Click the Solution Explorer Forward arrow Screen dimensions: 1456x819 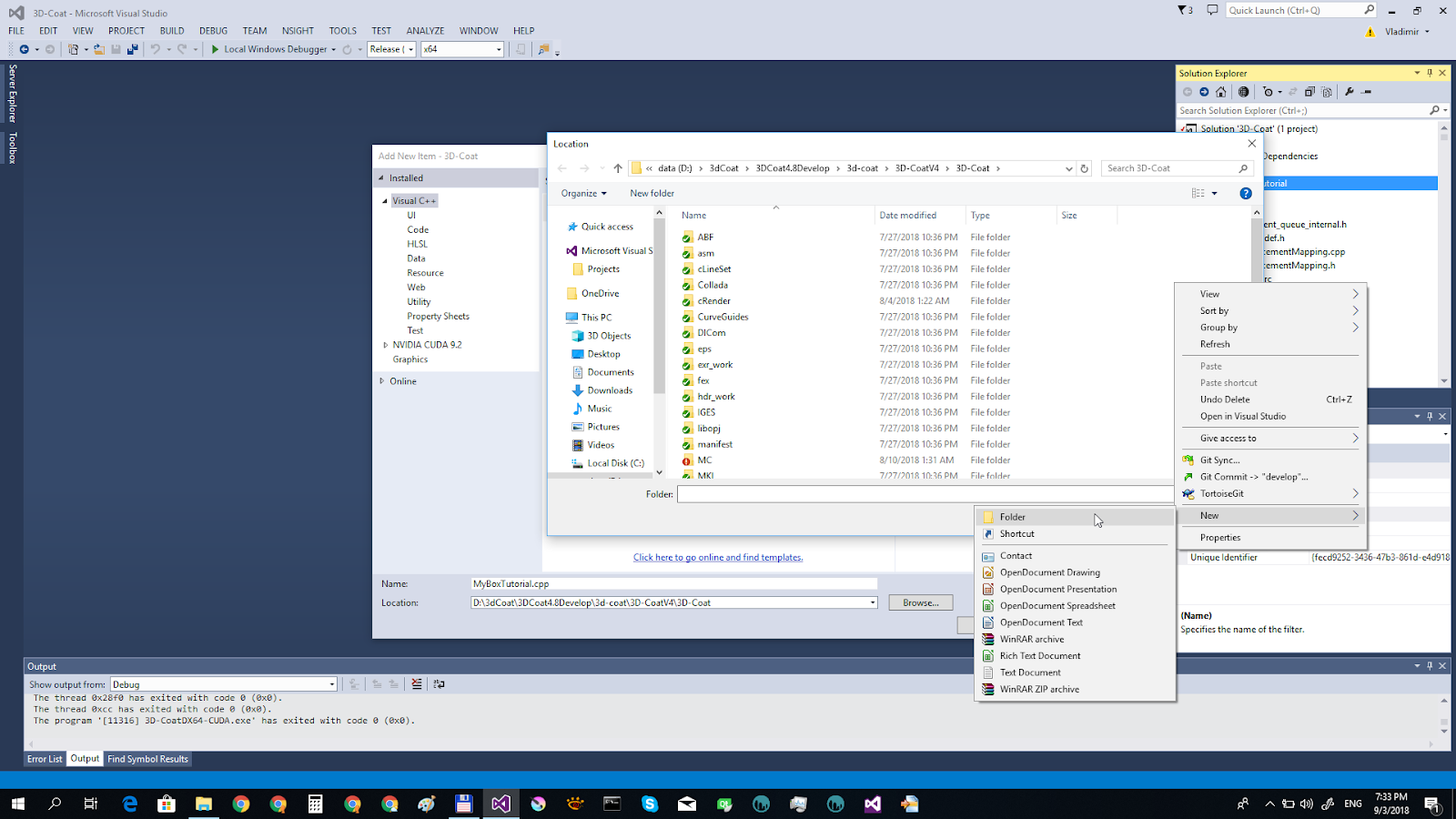coord(1204,92)
